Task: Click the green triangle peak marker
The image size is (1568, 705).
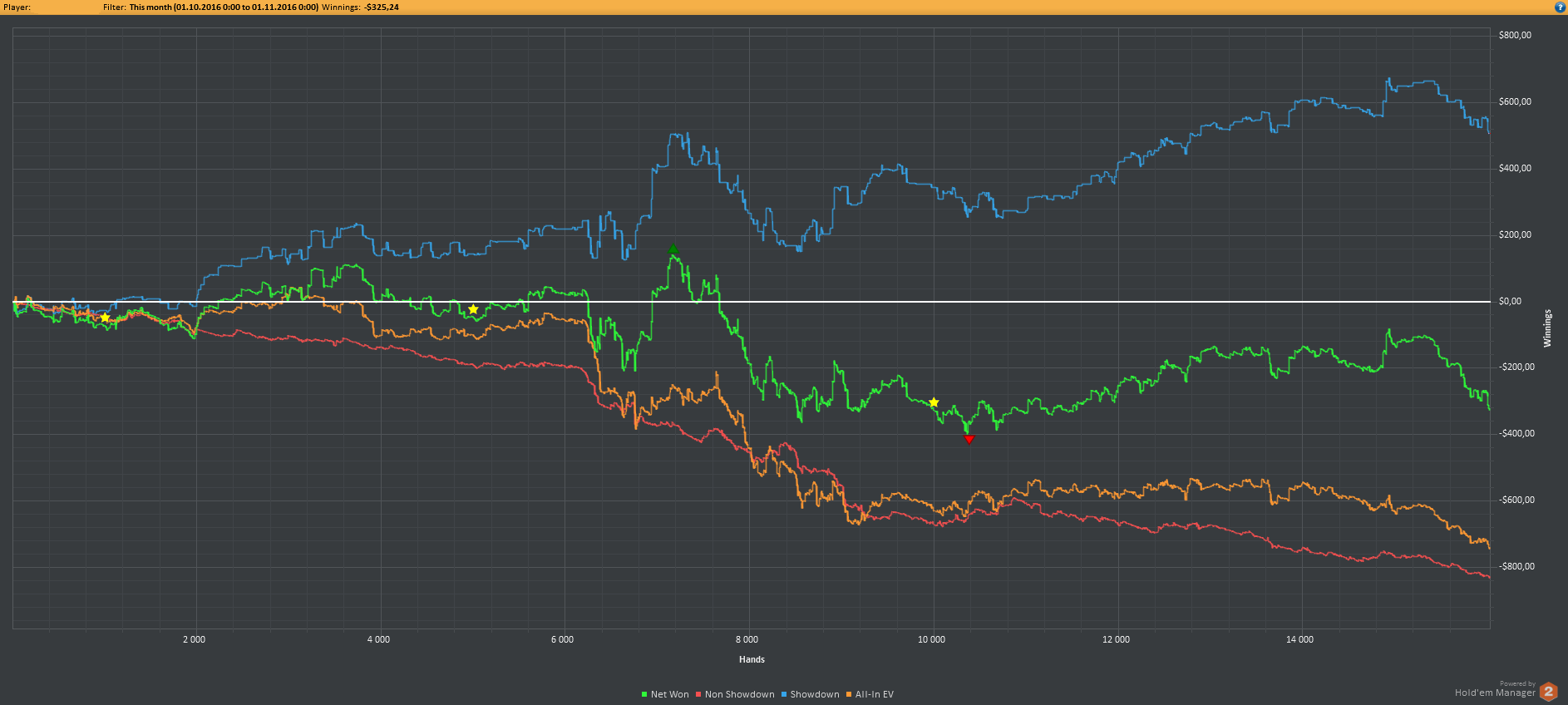Action: tap(673, 249)
